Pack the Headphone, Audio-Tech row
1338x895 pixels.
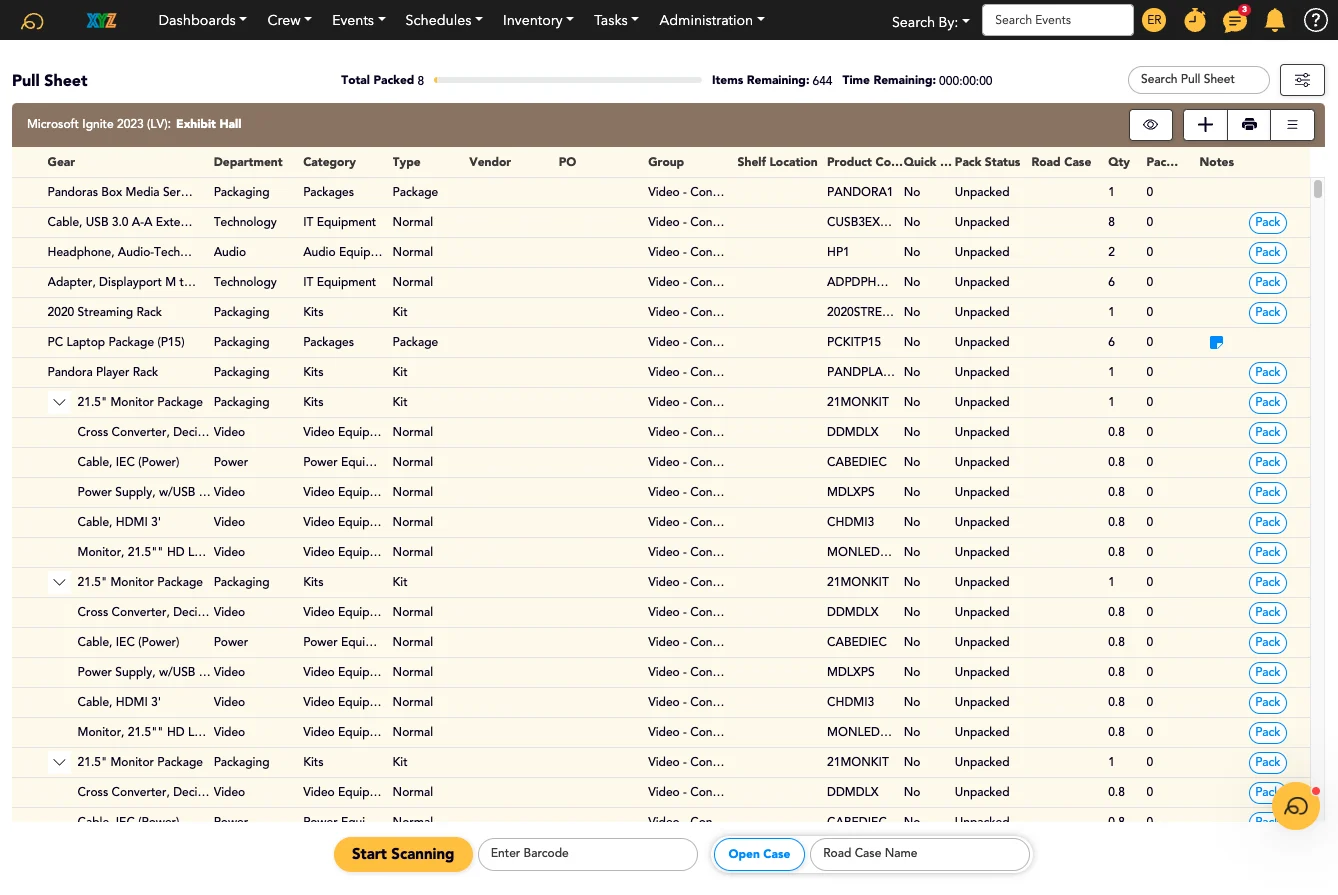click(1267, 252)
